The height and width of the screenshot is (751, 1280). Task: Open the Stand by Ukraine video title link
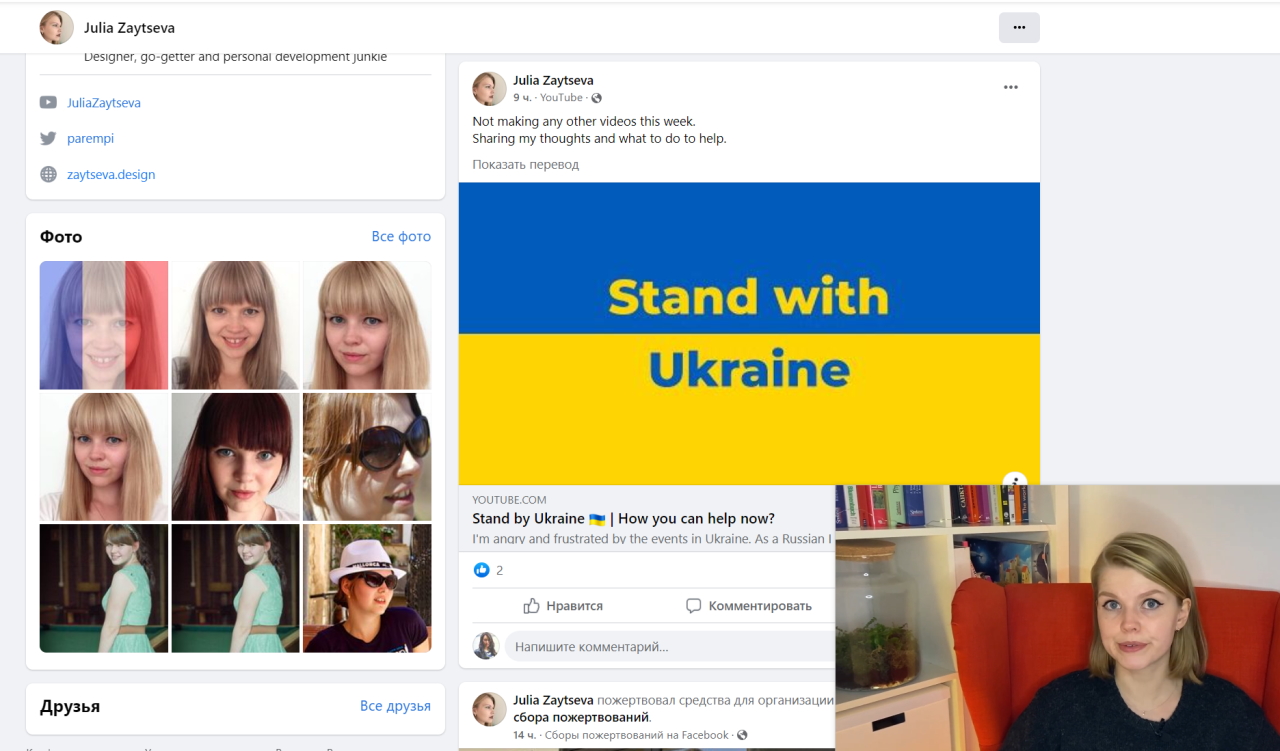point(623,518)
